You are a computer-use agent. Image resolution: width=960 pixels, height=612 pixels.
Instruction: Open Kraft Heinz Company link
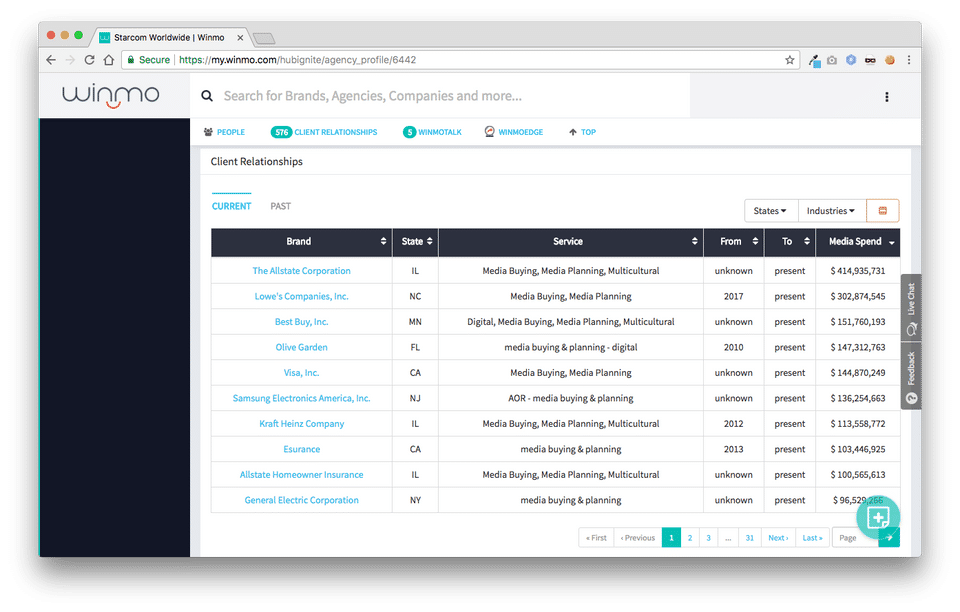pos(301,424)
